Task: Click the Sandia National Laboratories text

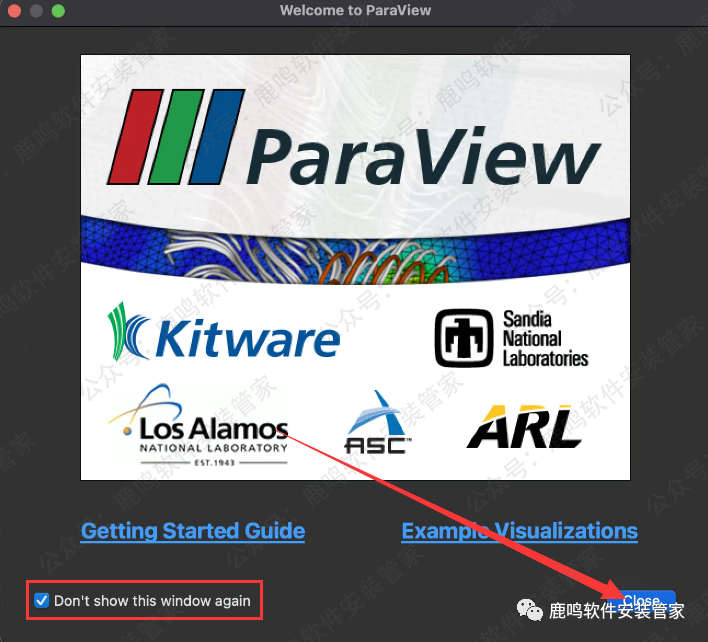Action: pyautogui.click(x=545, y=338)
